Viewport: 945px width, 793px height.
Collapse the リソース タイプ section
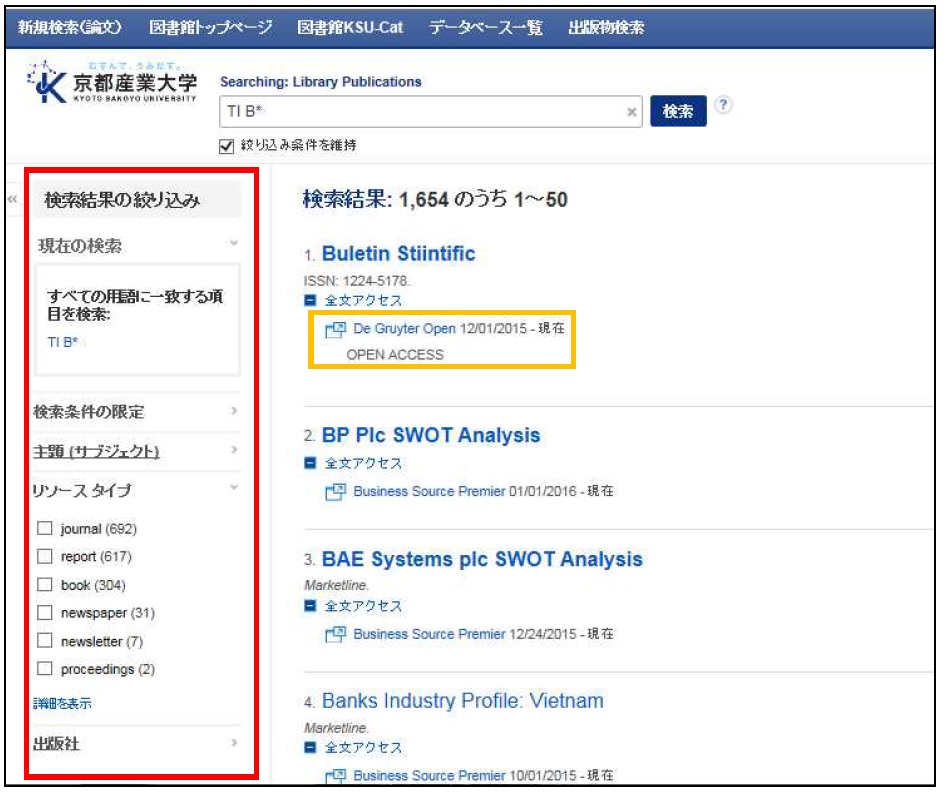234,487
